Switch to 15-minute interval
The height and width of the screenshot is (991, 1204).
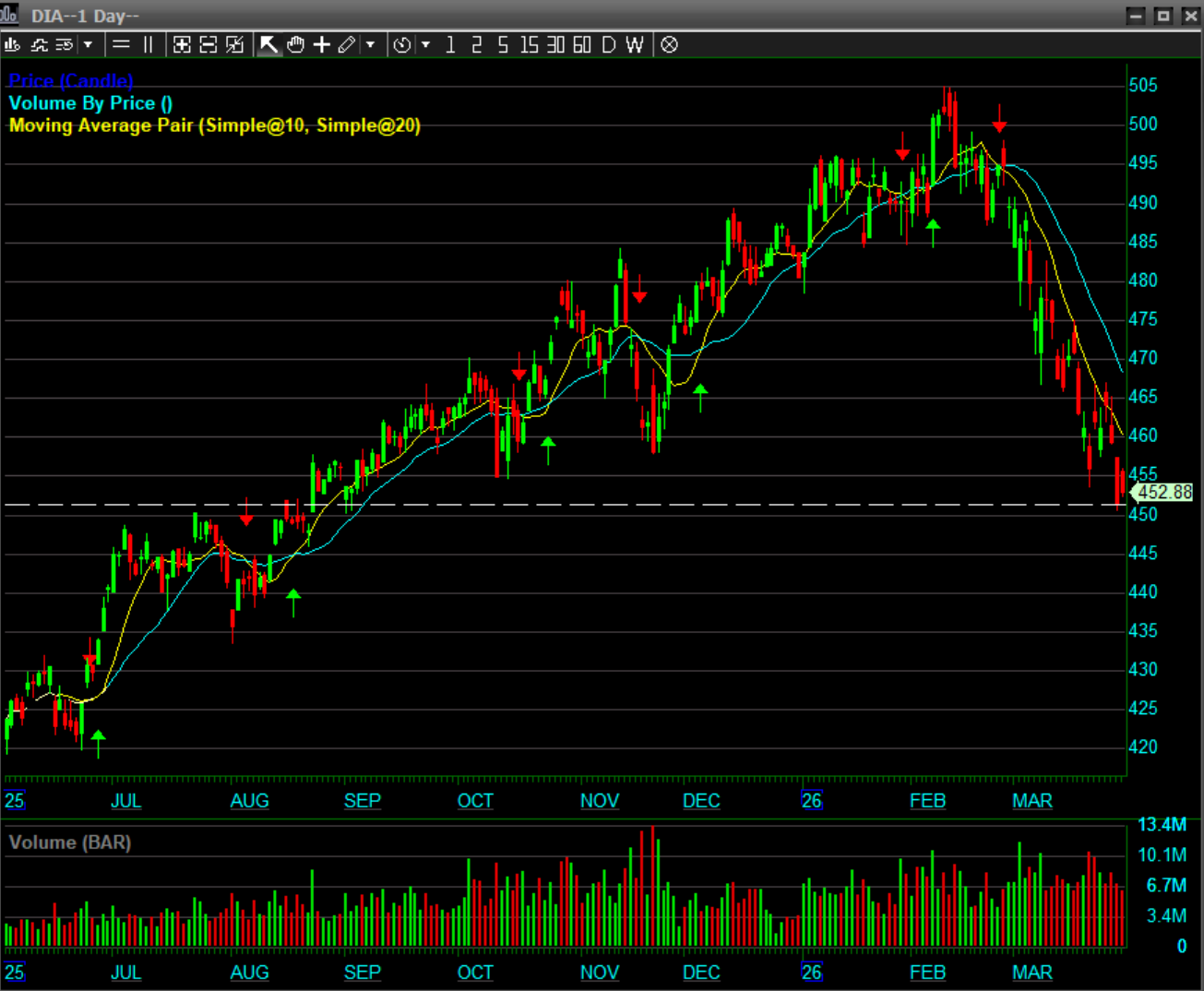tap(529, 44)
